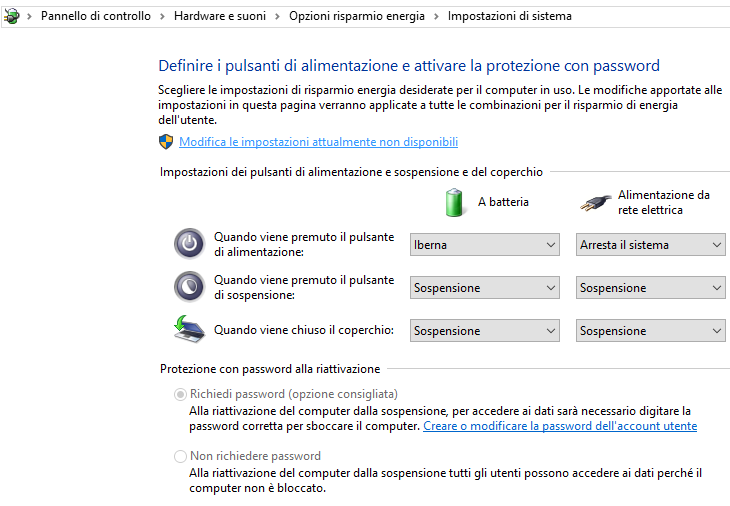Open battery lid close Sospensione dropdown
This screenshot has width=730, height=506.
485,331
